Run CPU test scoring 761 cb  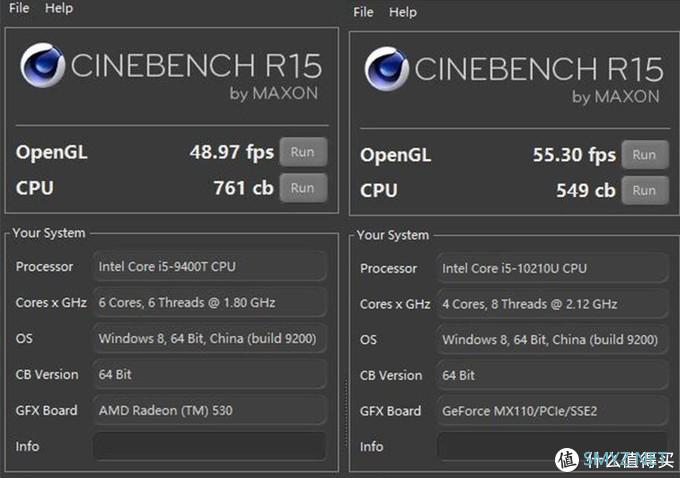point(302,187)
